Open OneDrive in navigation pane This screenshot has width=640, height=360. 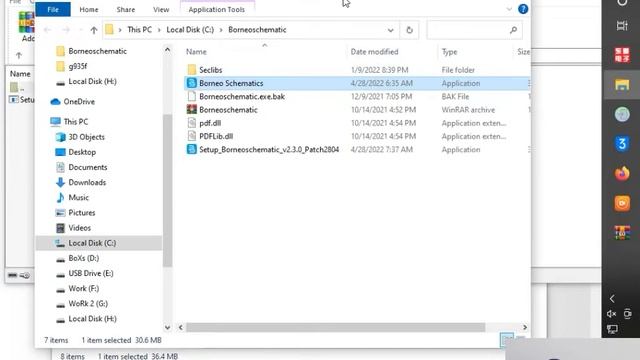(x=79, y=102)
